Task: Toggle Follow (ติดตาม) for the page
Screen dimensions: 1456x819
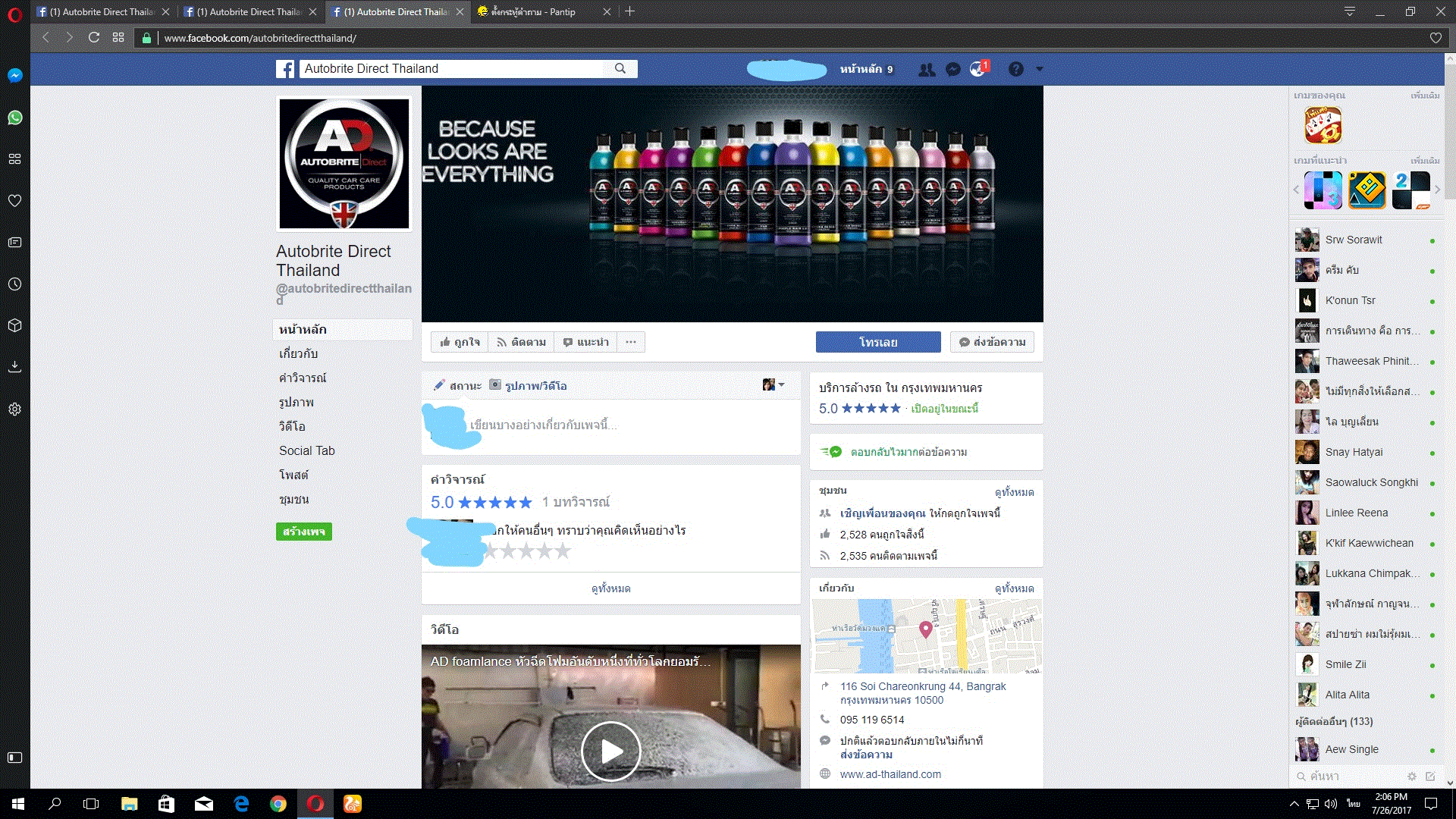Action: pyautogui.click(x=521, y=342)
